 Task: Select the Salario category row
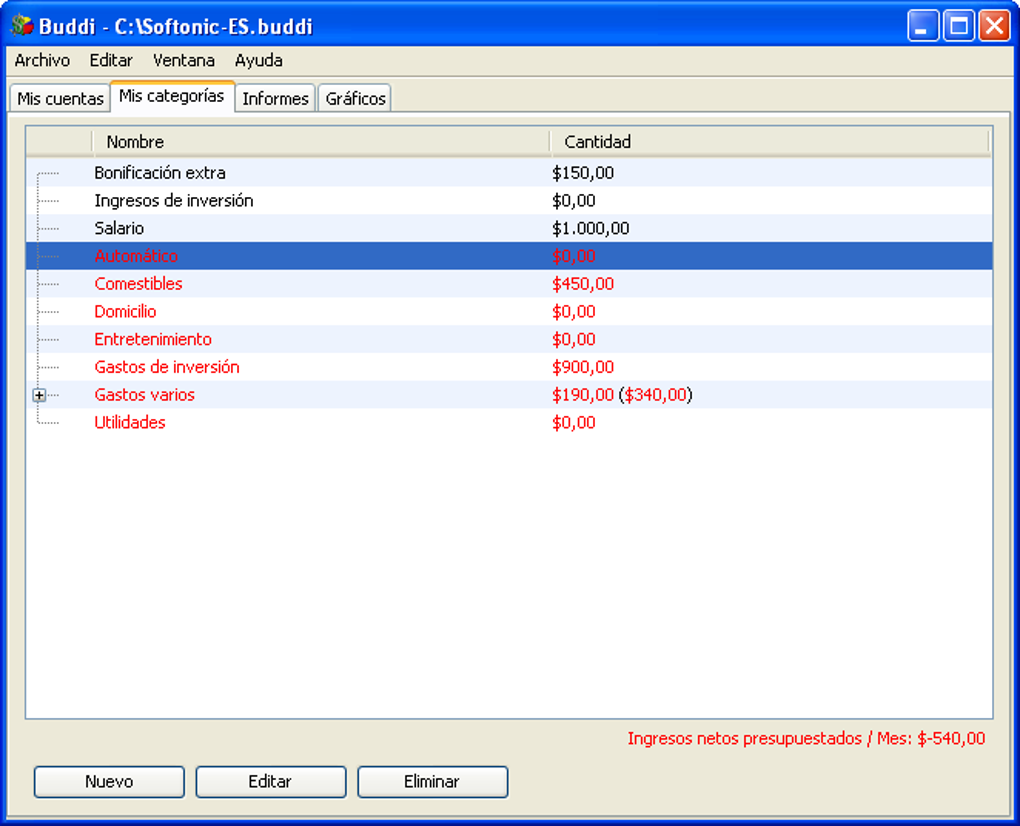click(509, 228)
